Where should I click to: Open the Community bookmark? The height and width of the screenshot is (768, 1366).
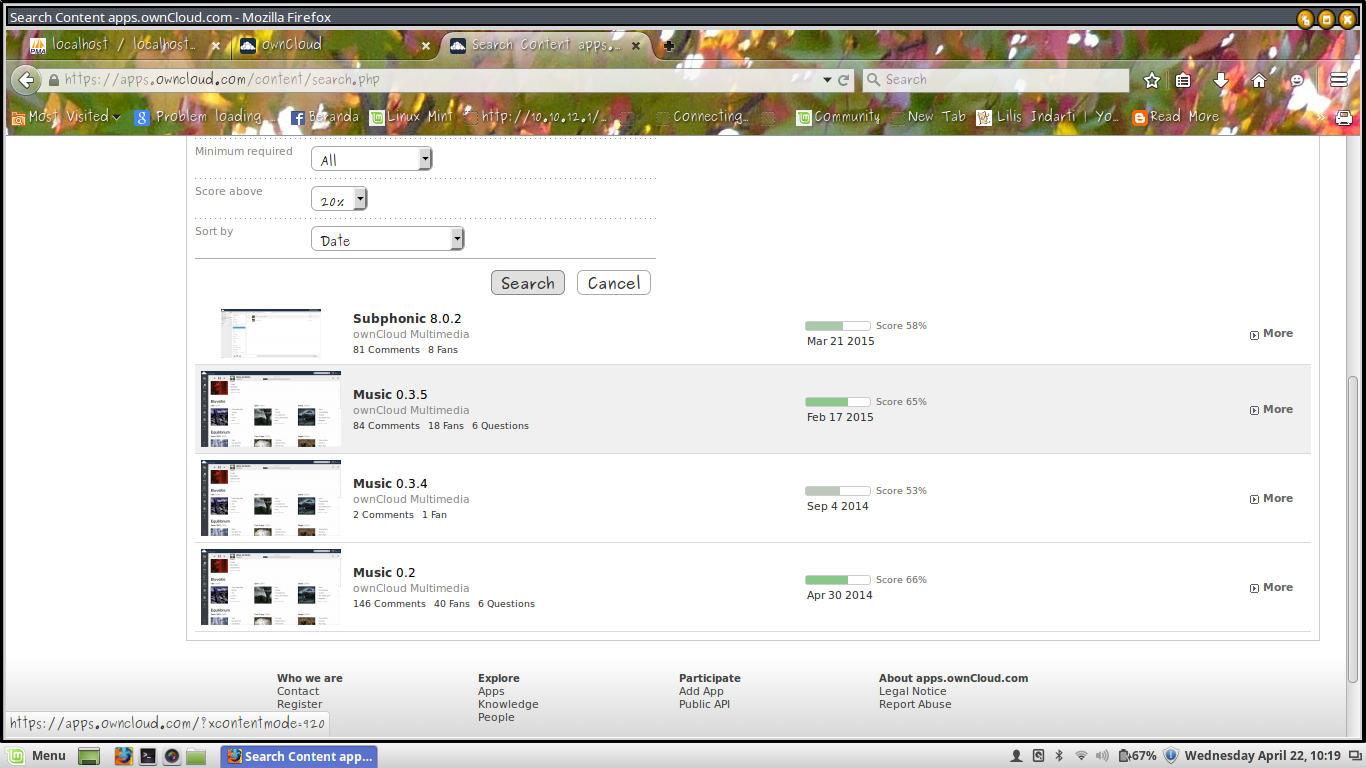(x=838, y=117)
